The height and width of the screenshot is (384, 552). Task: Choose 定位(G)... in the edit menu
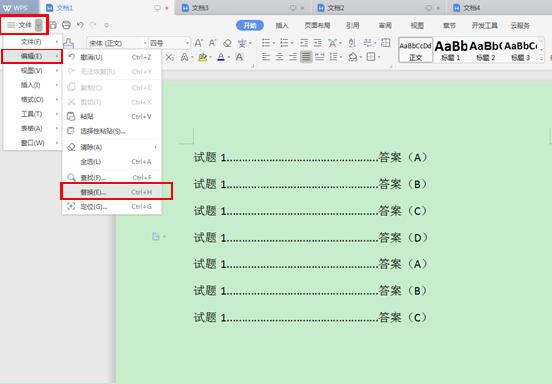click(x=112, y=207)
